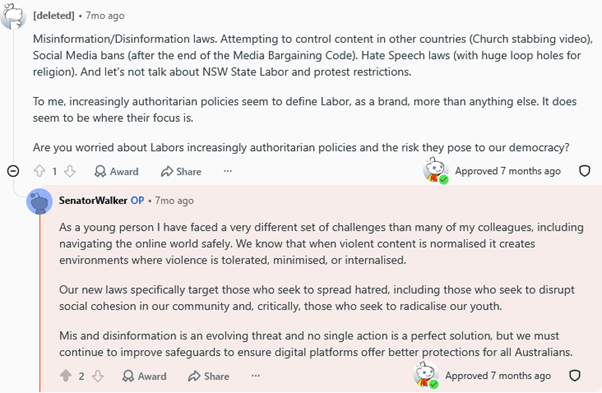Open SenatorWalker's profile via username
Viewport: 602px width, 393px height.
[93, 200]
